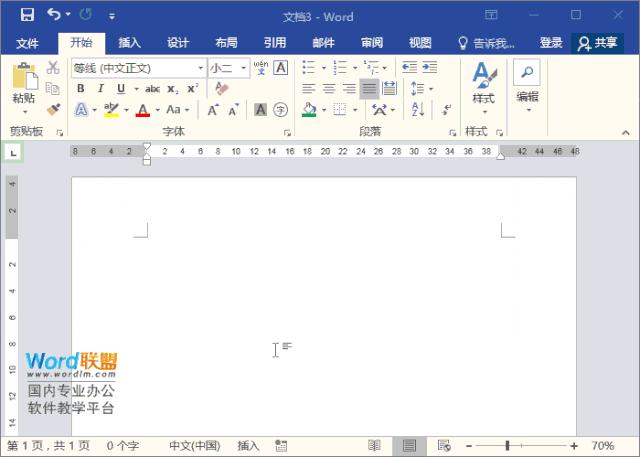Center the text alignment

click(x=329, y=89)
